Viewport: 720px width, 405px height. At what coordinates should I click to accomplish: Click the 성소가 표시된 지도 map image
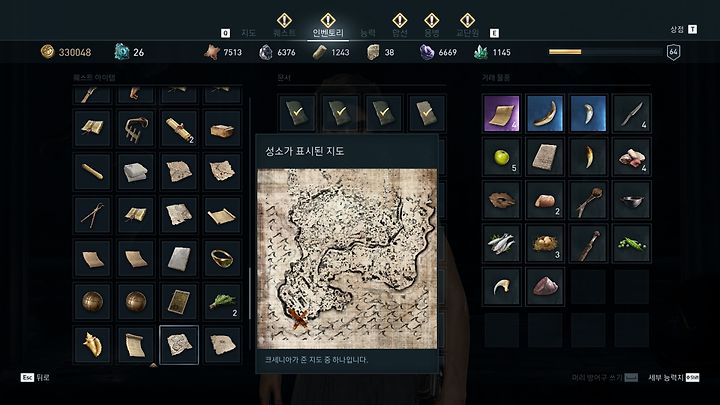point(347,259)
